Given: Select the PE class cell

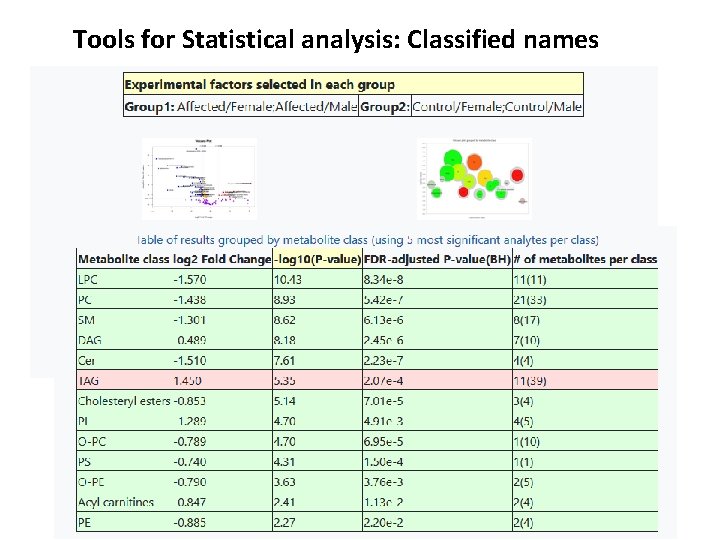Looking at the screenshot, I should click(x=84, y=522).
